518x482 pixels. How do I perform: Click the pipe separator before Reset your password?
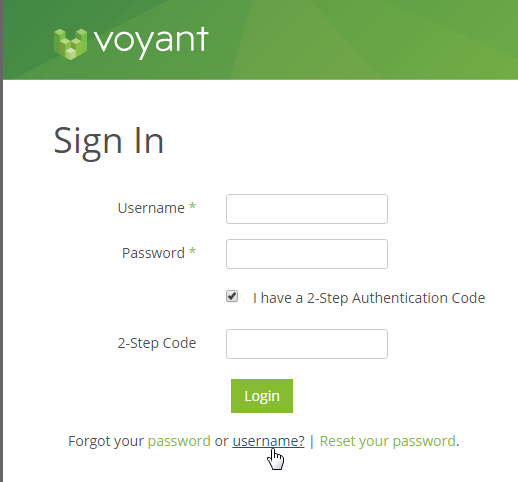point(312,441)
